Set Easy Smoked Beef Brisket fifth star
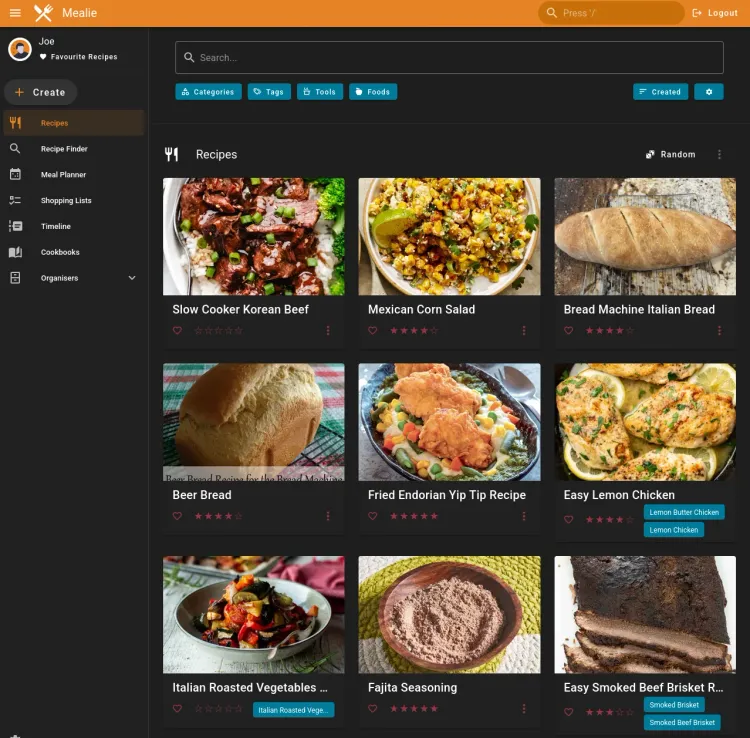750x738 pixels. point(629,712)
